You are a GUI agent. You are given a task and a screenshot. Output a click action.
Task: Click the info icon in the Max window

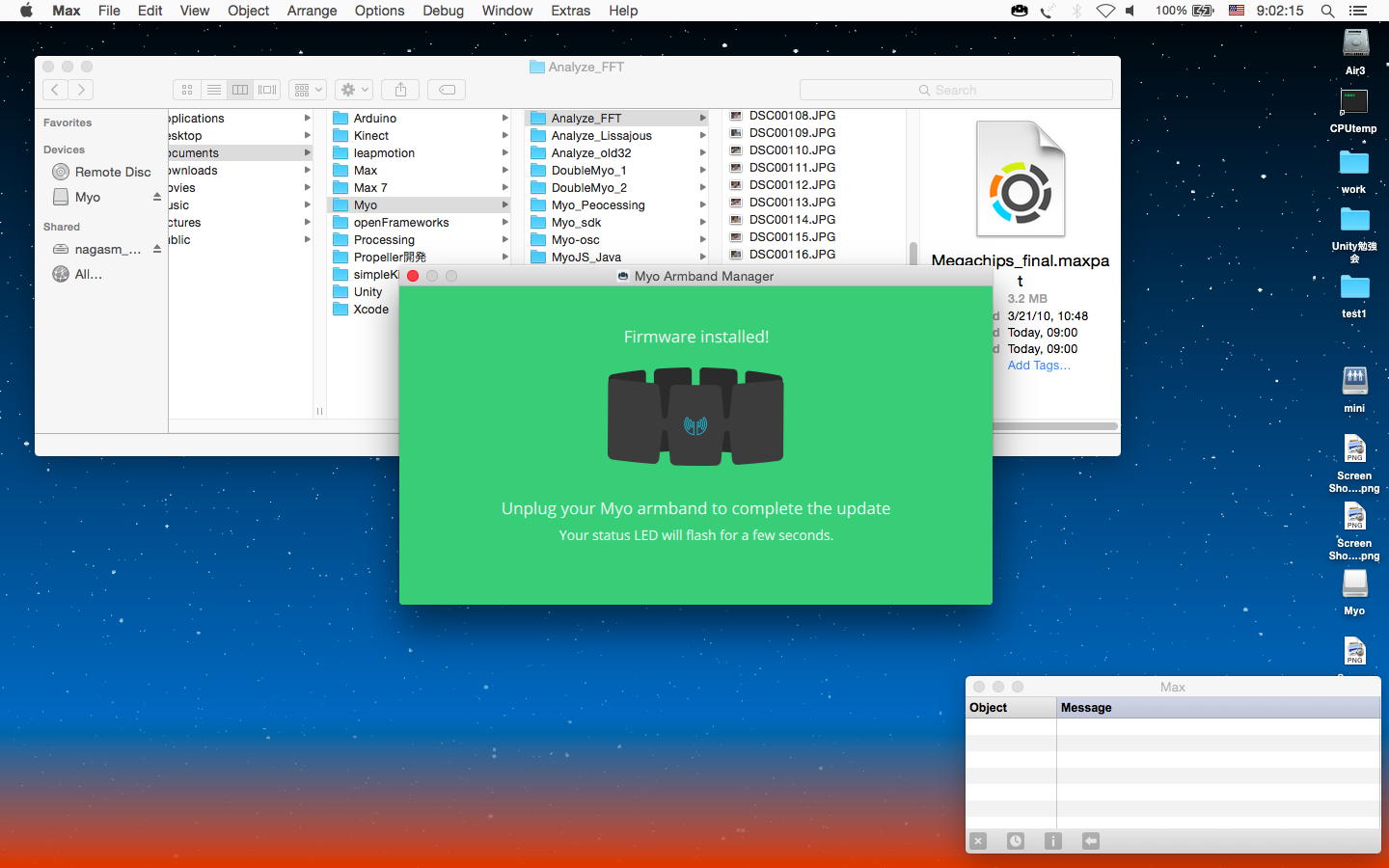click(1053, 841)
